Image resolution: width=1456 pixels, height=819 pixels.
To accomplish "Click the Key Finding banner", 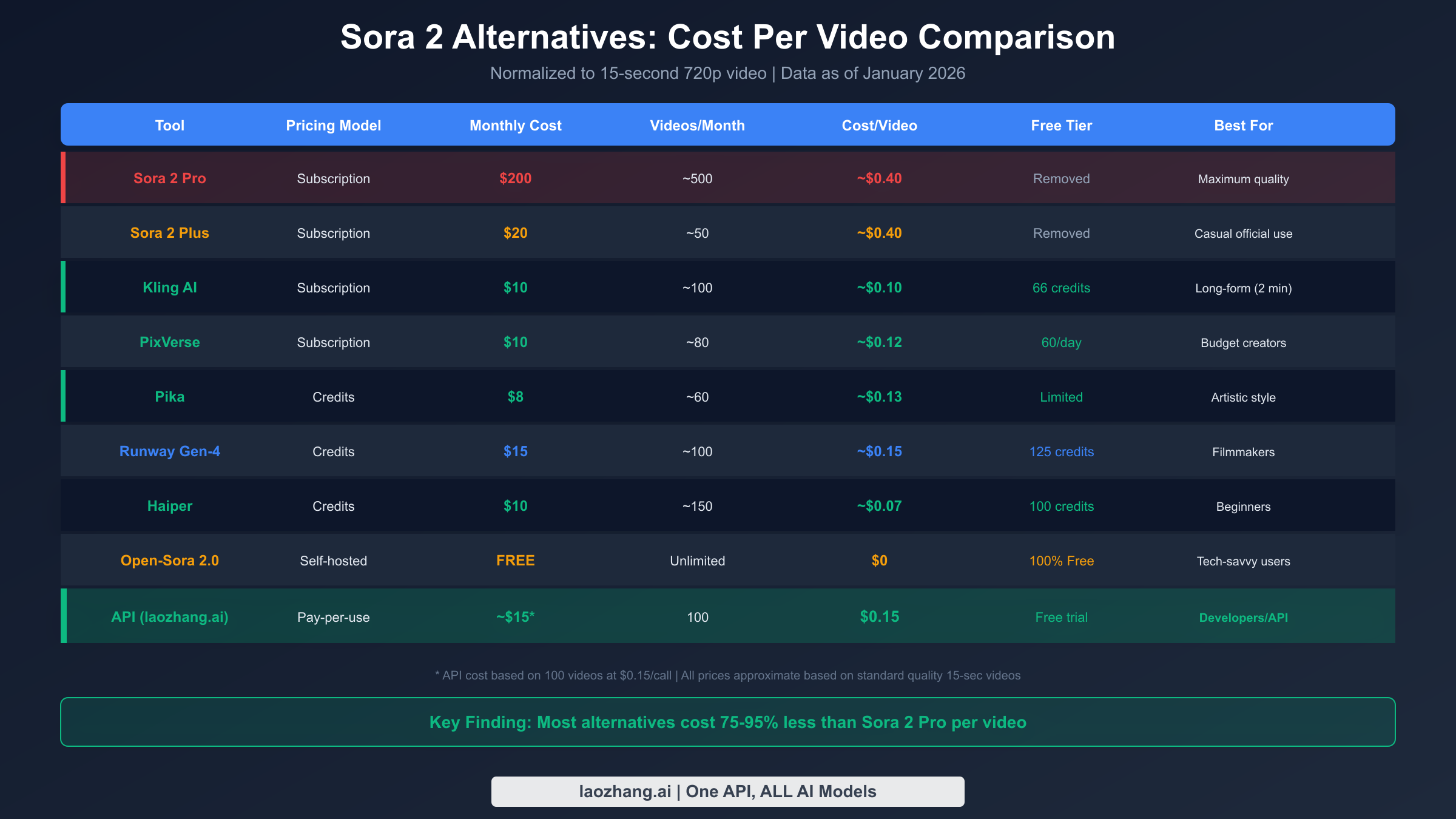I will coord(727,722).
